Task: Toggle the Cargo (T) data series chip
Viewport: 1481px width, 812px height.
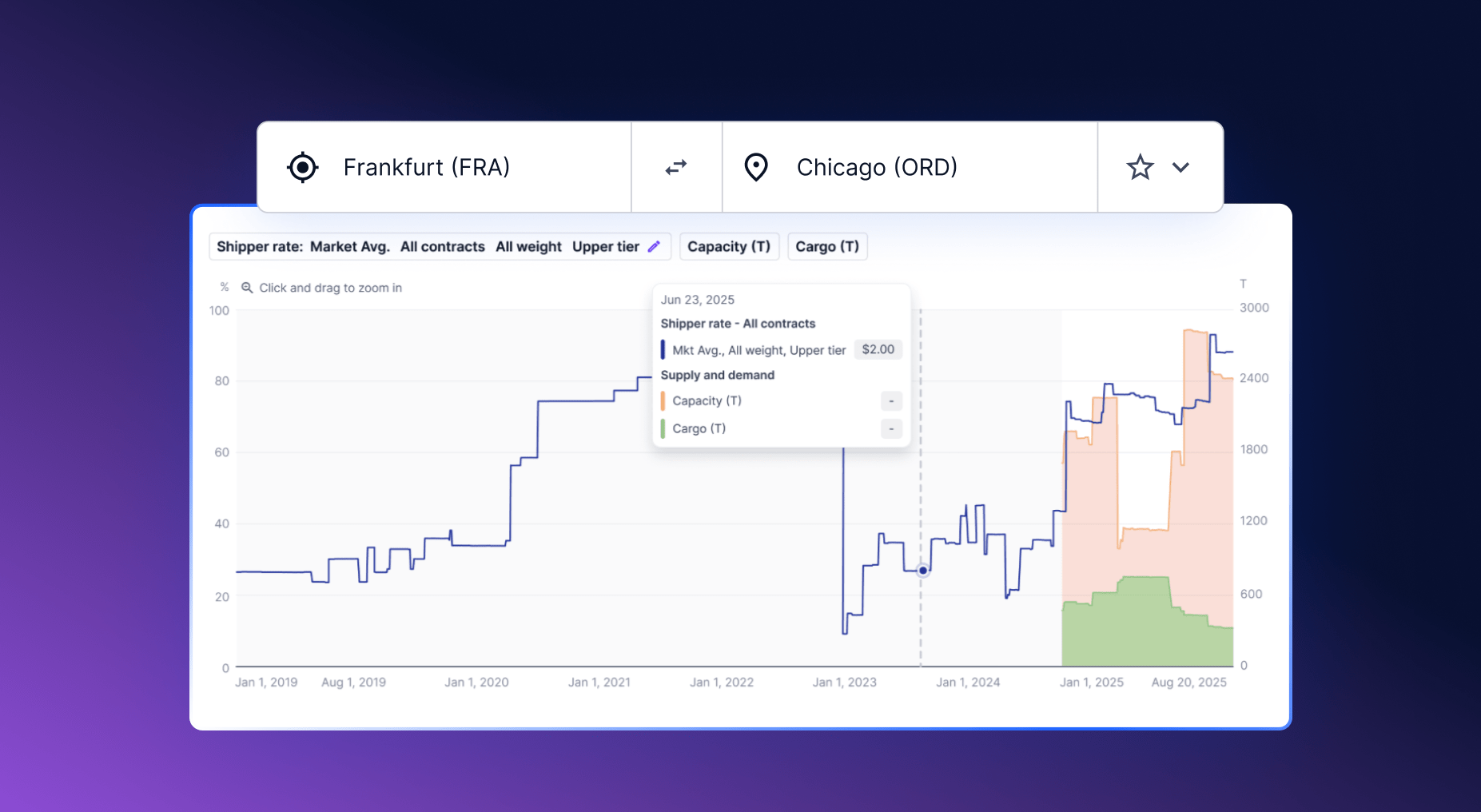Action: pos(827,246)
